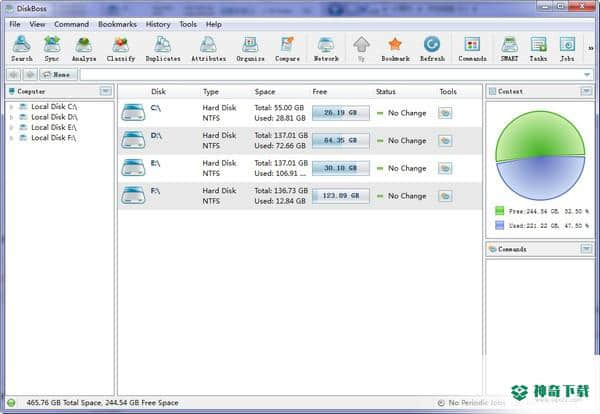Sort by Free column header

click(320, 91)
